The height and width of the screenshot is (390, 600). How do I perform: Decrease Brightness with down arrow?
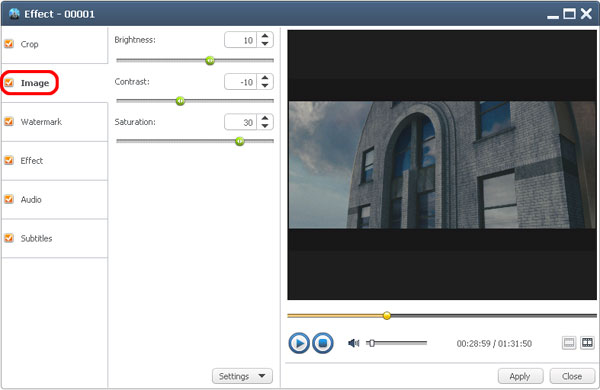click(x=265, y=44)
